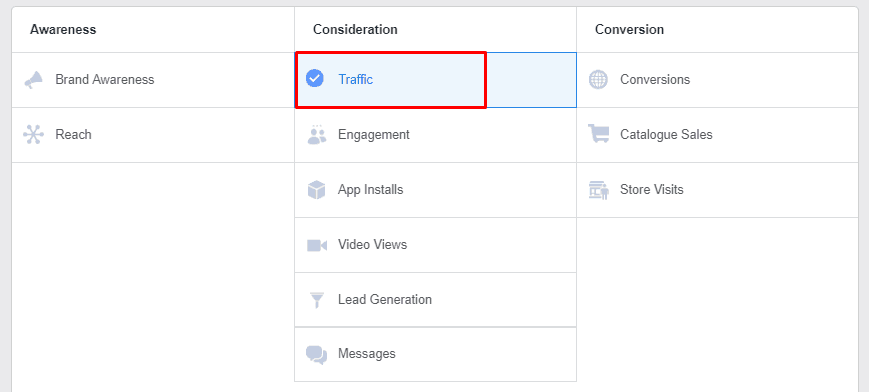
Task: Select the Traffic objective label
Action: point(356,80)
